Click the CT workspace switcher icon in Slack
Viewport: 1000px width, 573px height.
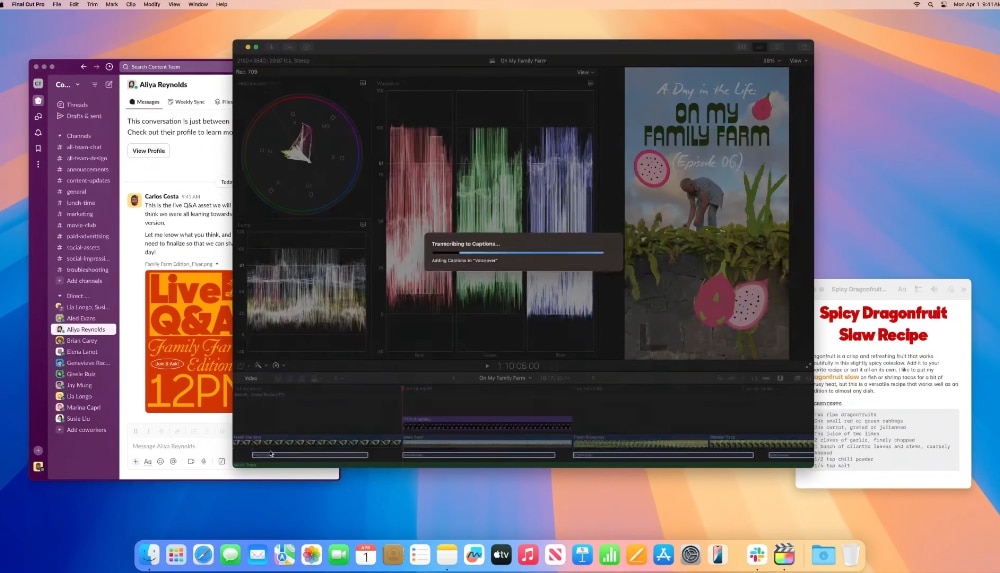click(x=38, y=84)
